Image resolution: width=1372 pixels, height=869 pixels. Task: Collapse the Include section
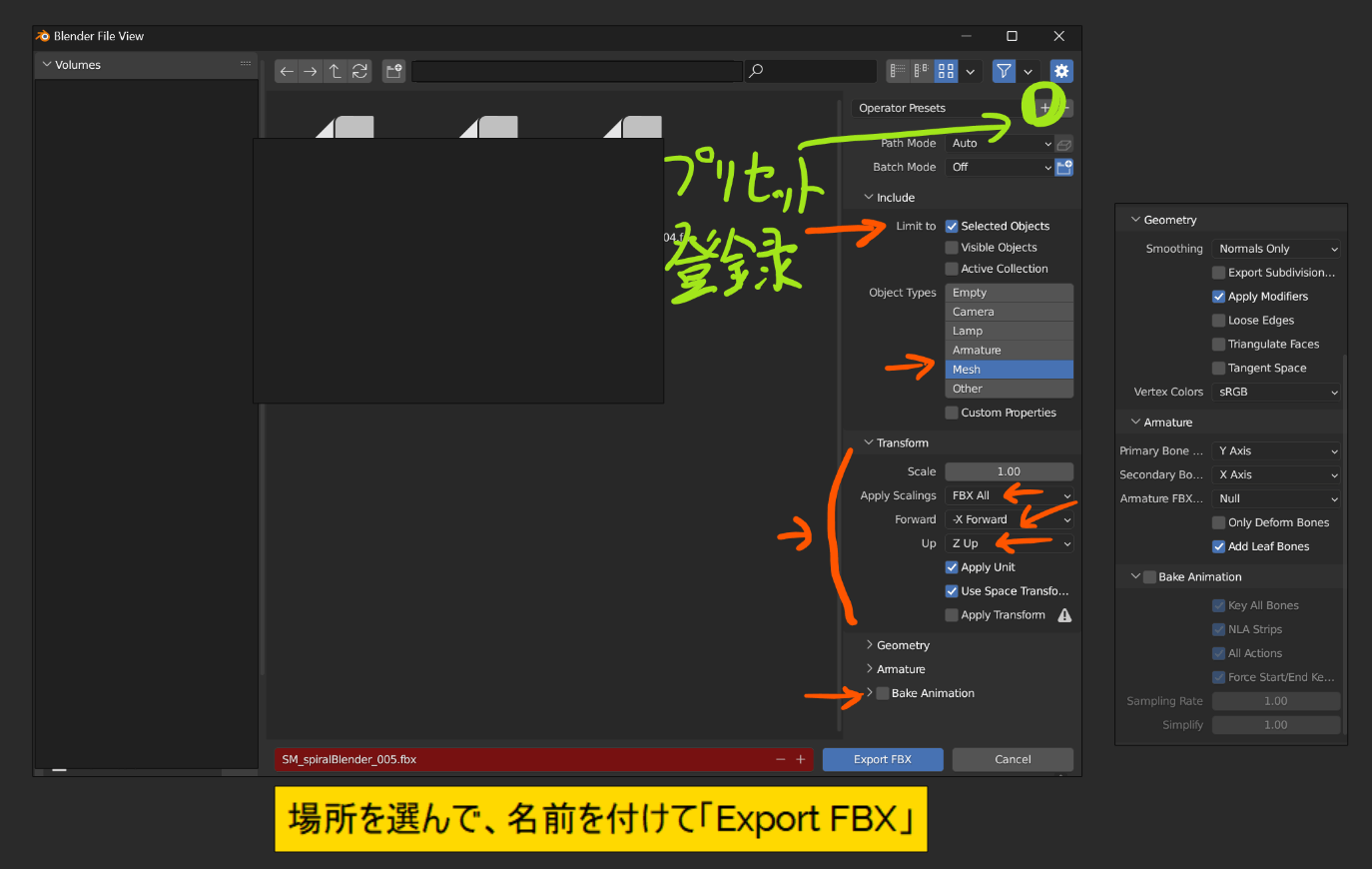pyautogui.click(x=869, y=198)
